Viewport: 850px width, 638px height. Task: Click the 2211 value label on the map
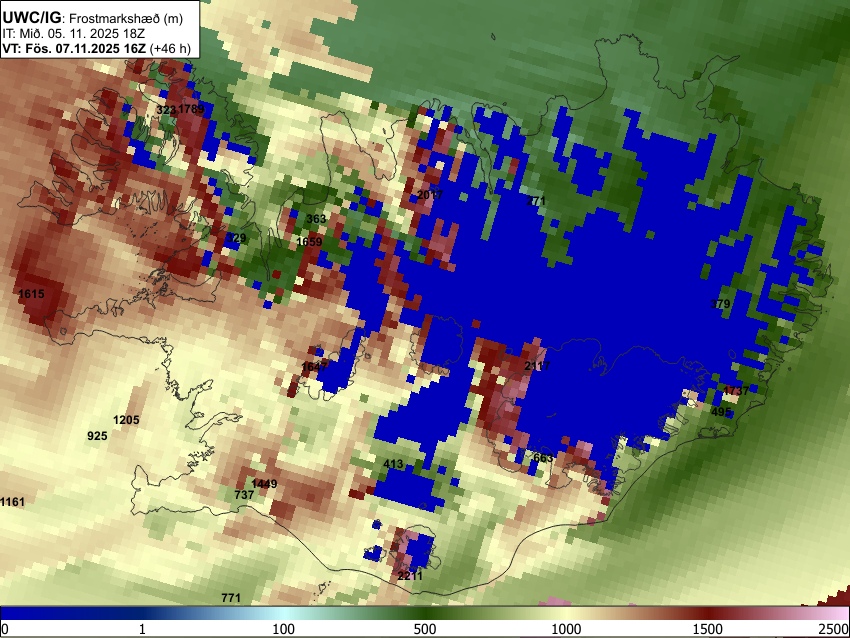(x=410, y=576)
